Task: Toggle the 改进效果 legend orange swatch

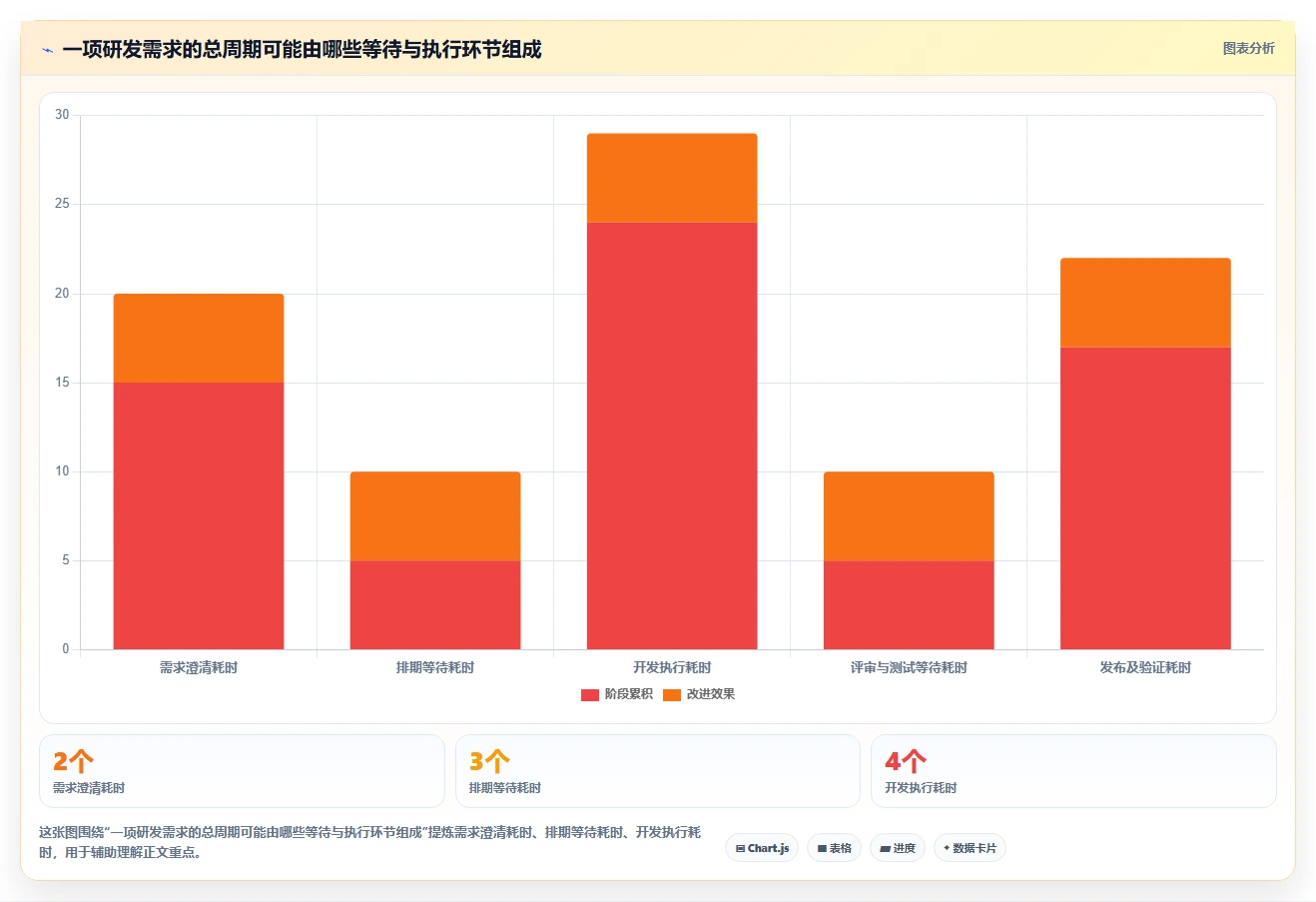Action: (x=671, y=694)
